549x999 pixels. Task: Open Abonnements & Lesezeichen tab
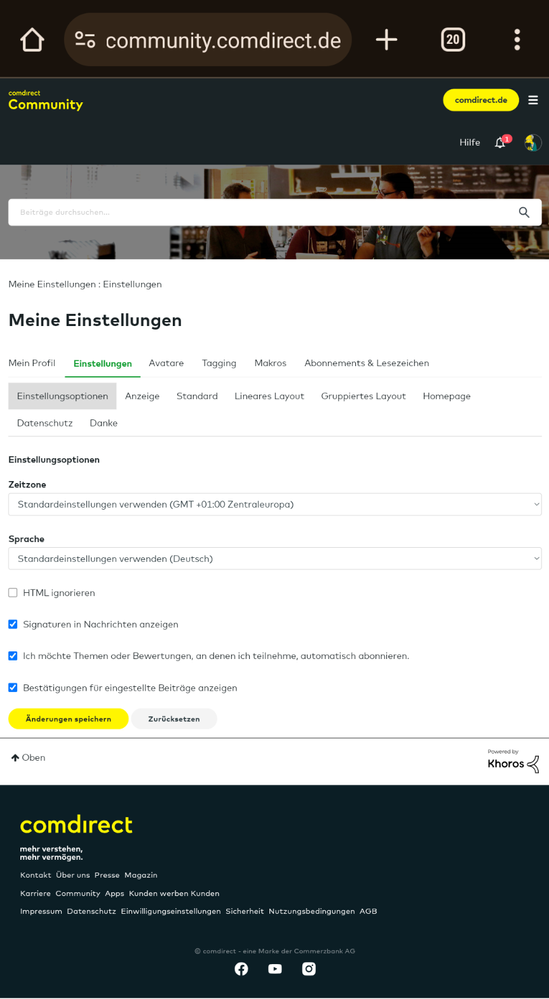point(367,363)
